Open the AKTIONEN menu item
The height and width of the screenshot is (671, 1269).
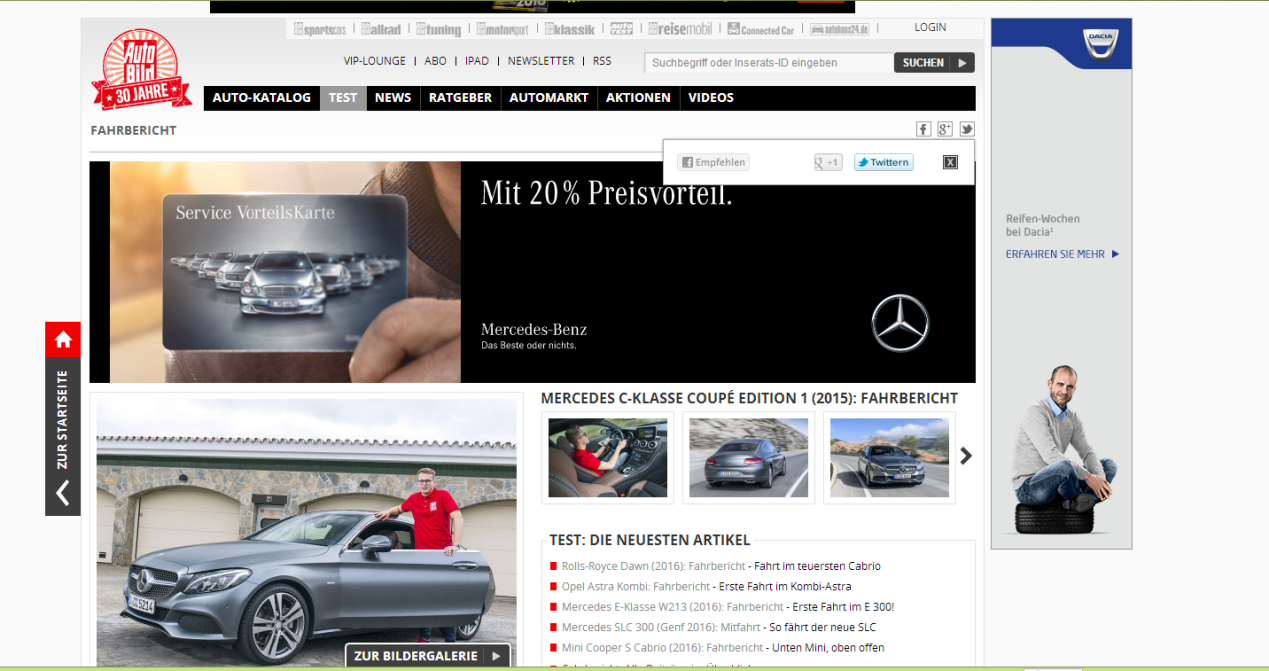point(638,98)
